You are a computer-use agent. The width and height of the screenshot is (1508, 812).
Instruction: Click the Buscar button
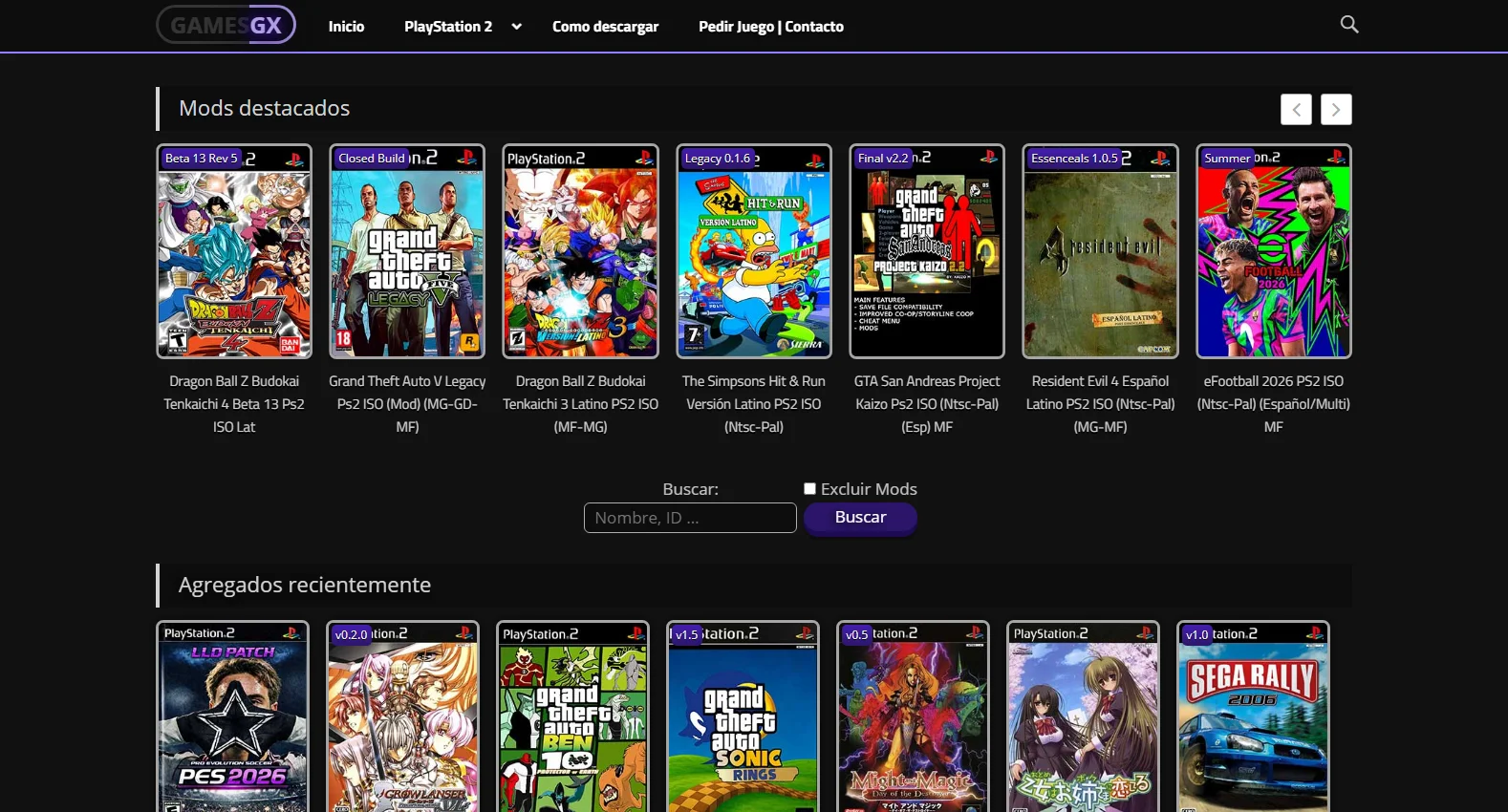(860, 517)
